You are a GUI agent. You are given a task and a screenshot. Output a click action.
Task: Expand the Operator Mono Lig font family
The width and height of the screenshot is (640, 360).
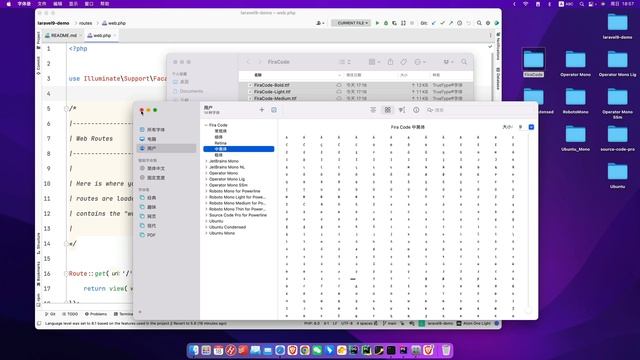click(206, 179)
